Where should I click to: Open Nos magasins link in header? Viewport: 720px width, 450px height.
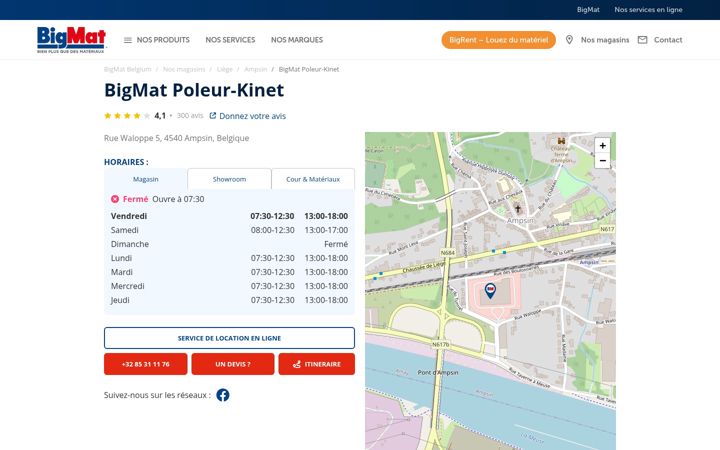point(605,40)
